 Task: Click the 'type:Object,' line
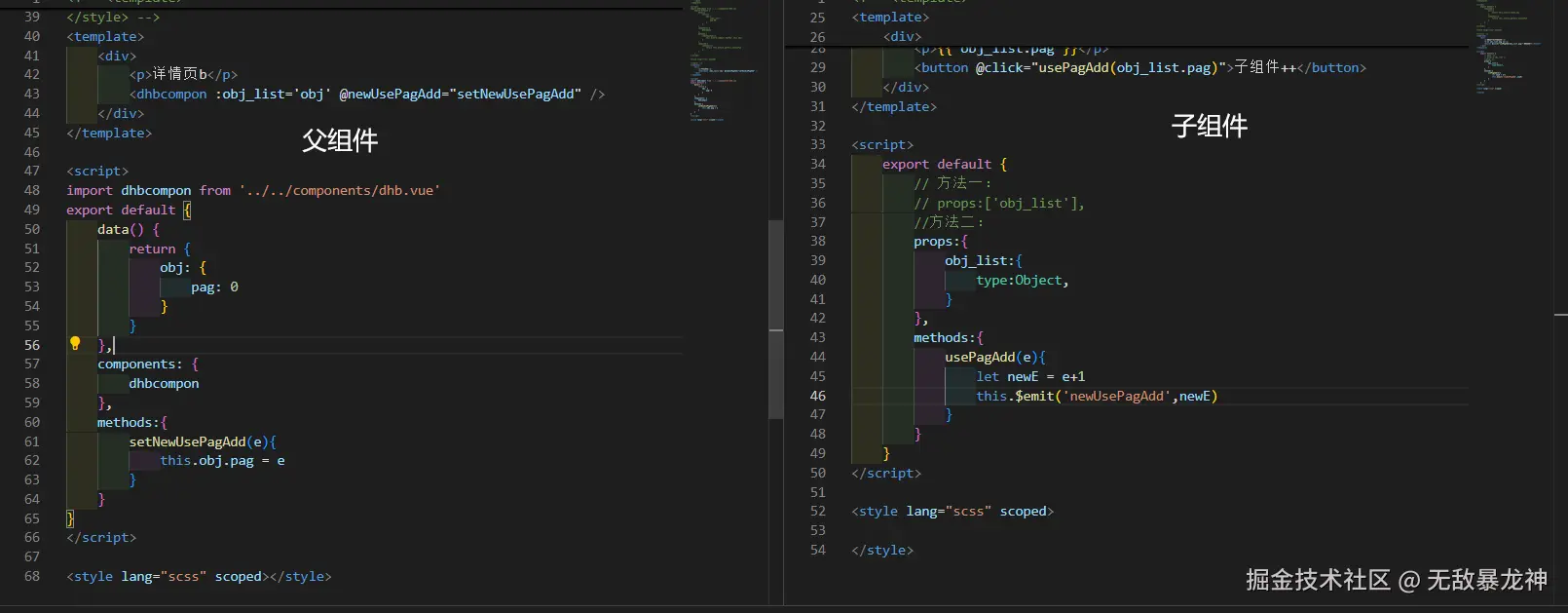1023,280
